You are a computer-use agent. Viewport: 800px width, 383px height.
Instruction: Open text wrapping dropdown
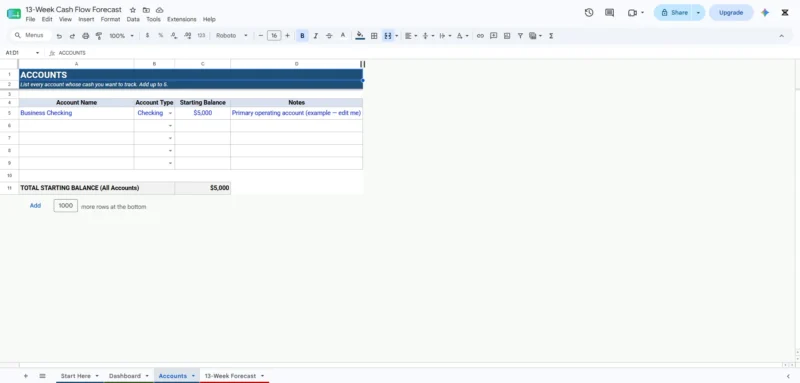pos(445,36)
